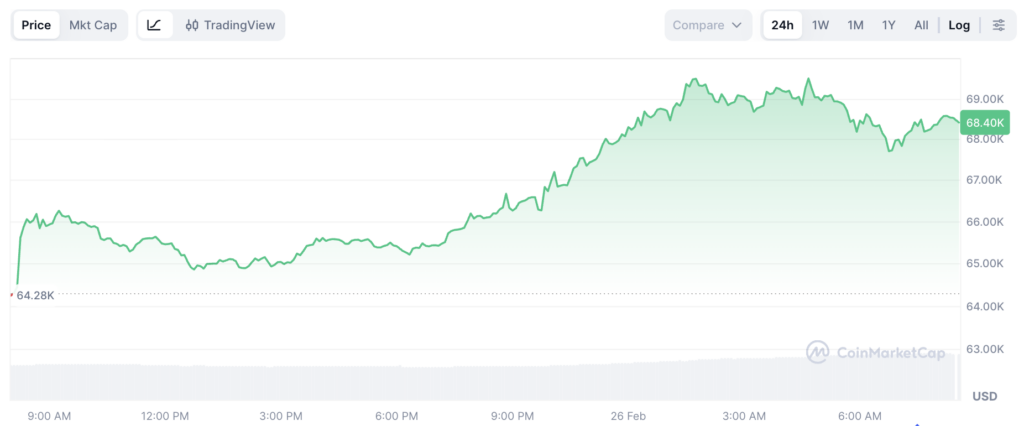This screenshot has height=426, width=1024.
Task: Click the 64.28K opening price marker
Action: coord(35,295)
